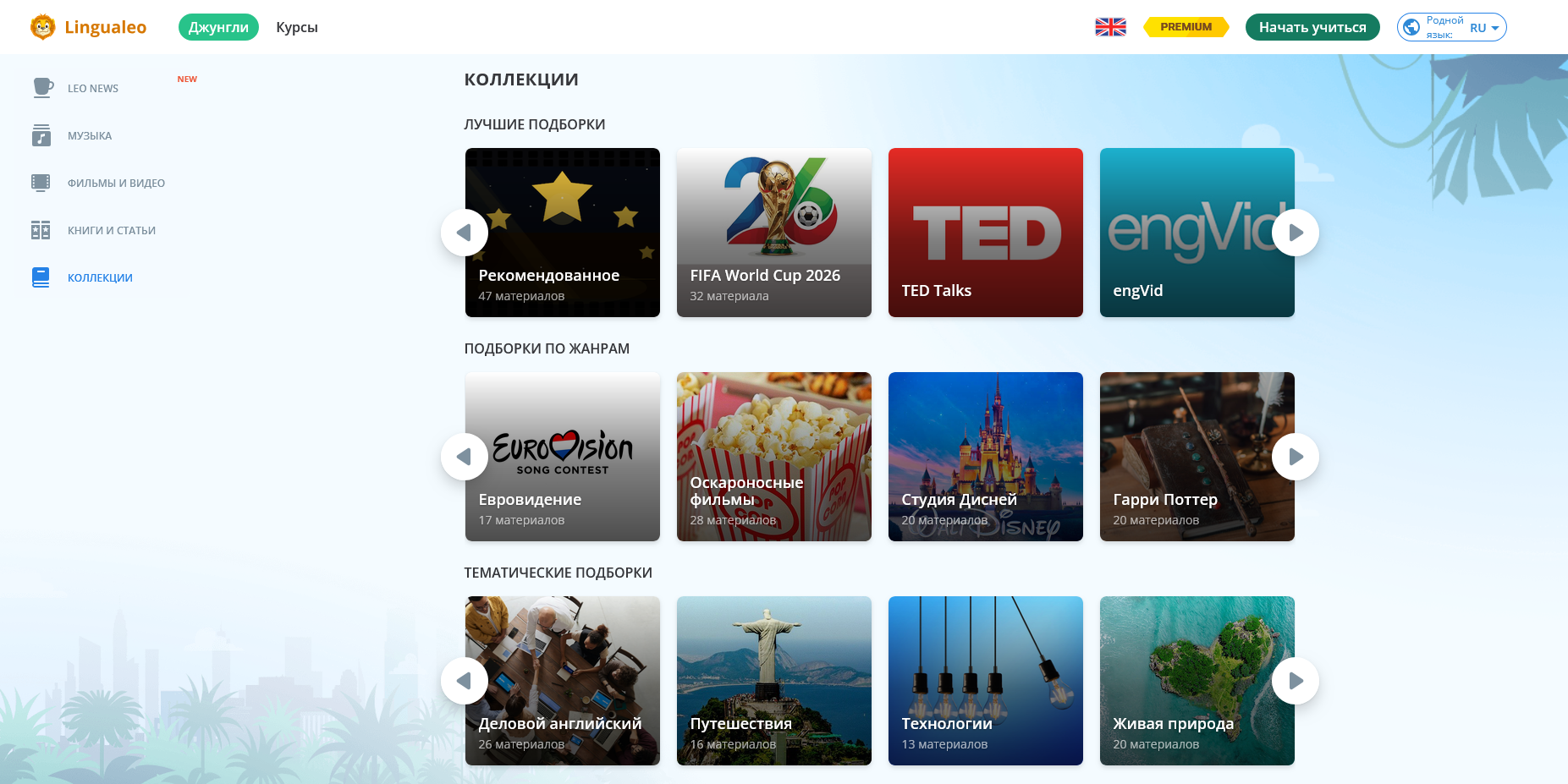Click the UK flag language icon
The image size is (1568, 784).
[1110, 27]
